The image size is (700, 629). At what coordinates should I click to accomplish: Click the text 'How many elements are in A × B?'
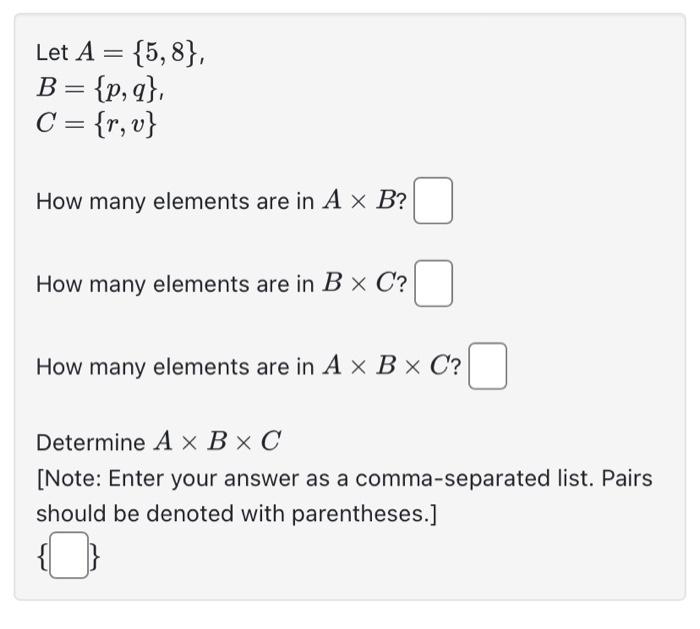point(221,201)
